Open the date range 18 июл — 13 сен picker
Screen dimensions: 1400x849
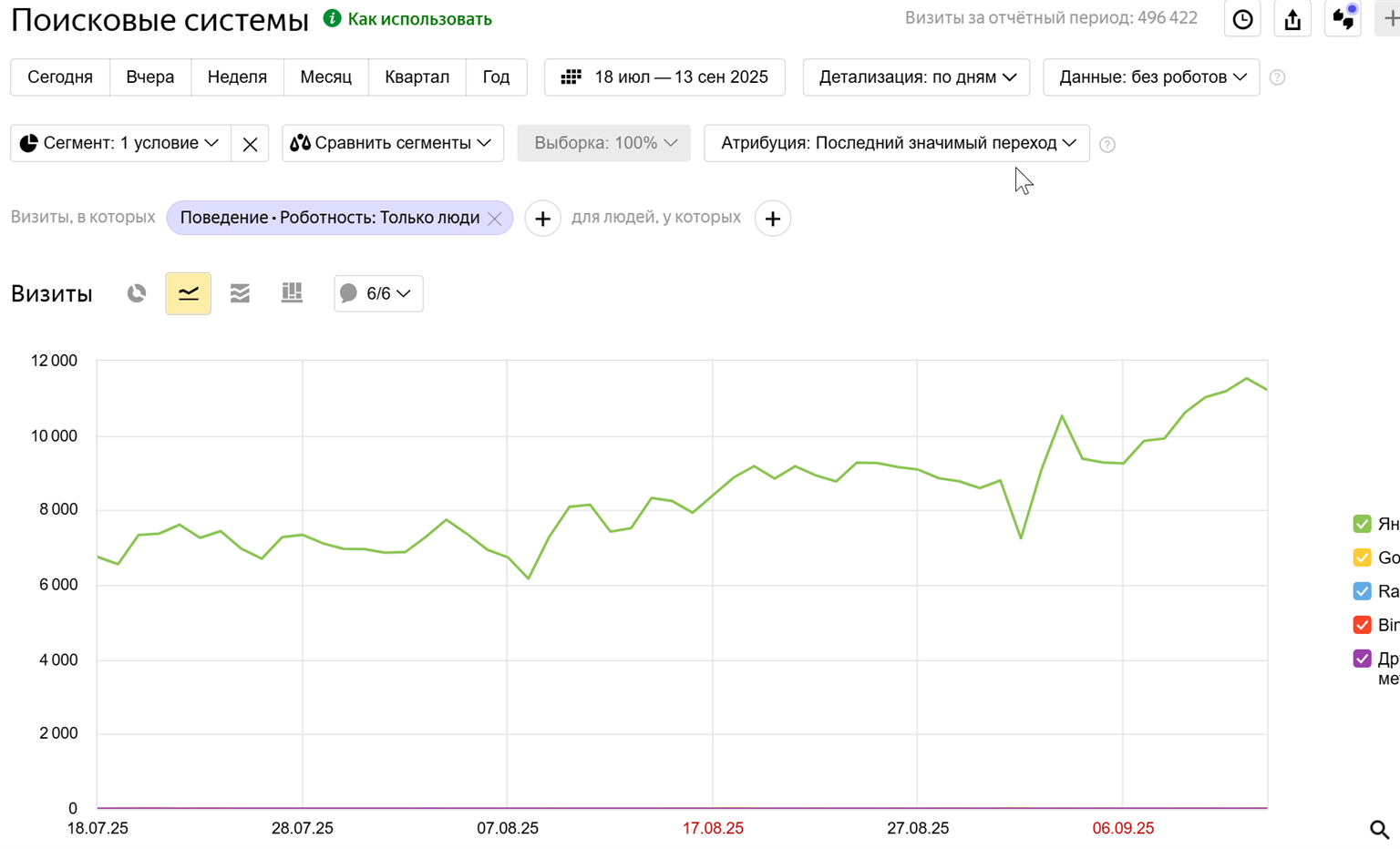(664, 77)
